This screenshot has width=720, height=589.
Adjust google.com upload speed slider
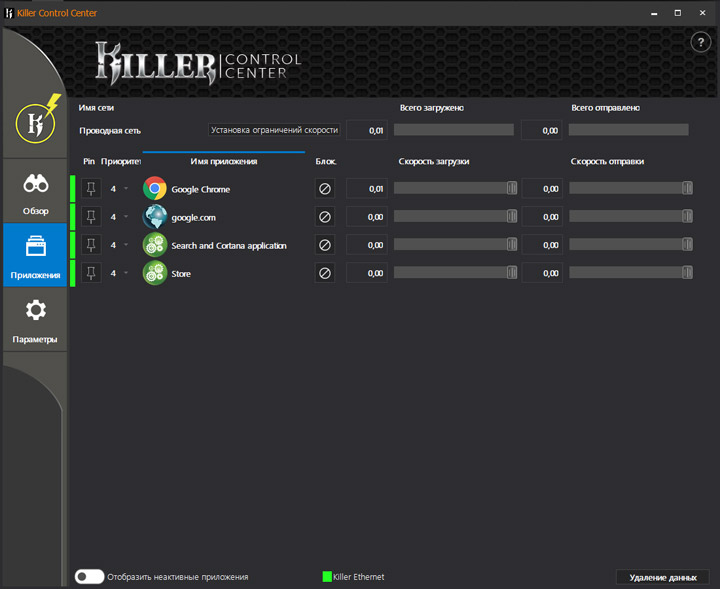click(687, 216)
